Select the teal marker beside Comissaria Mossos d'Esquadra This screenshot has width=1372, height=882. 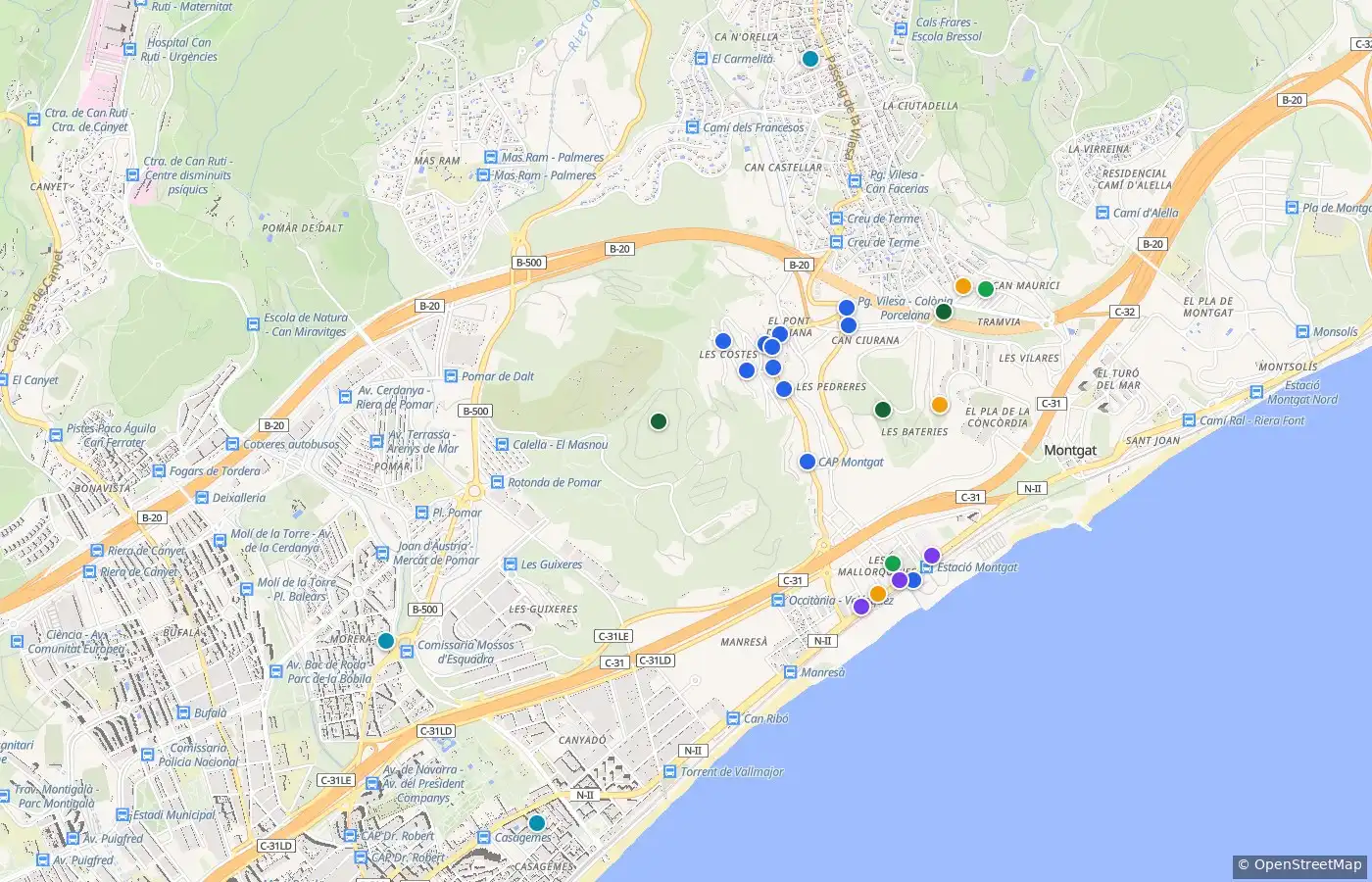click(x=386, y=641)
